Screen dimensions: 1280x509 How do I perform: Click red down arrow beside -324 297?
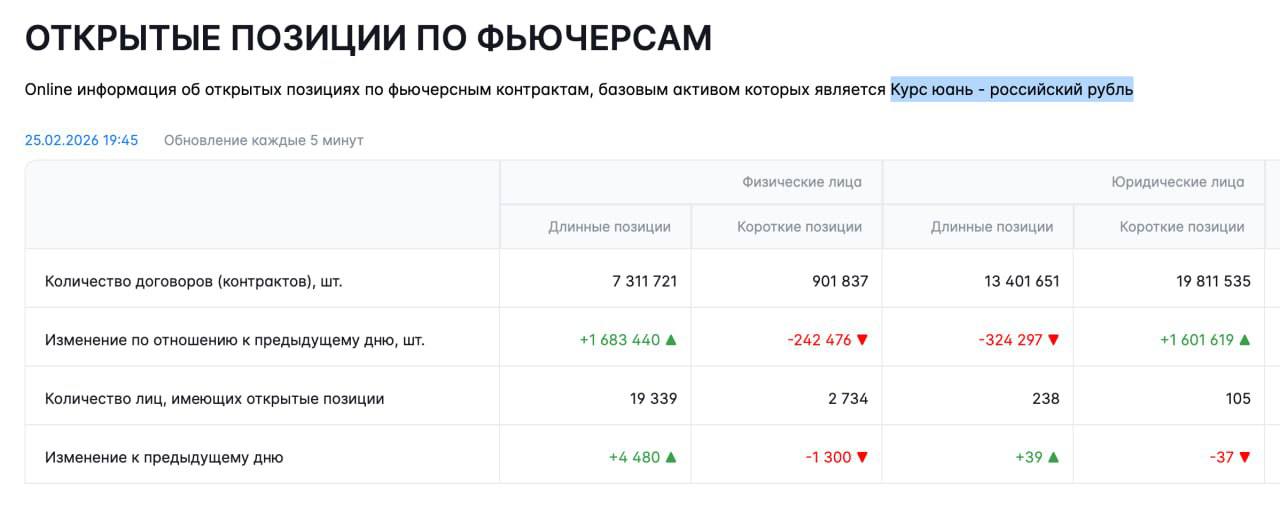click(x=1053, y=340)
